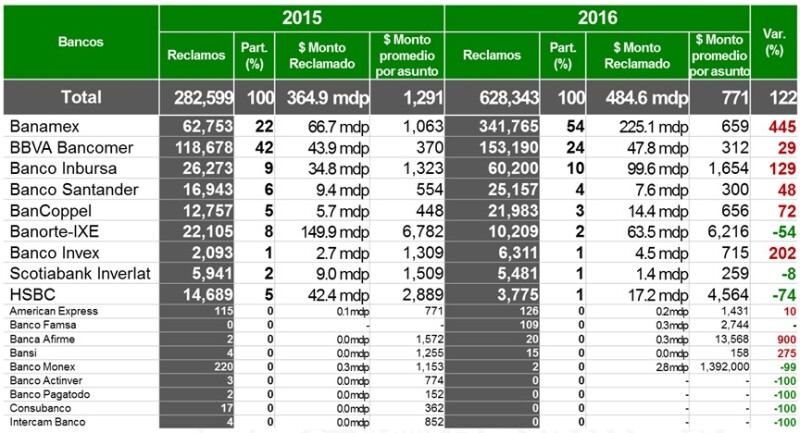The image size is (800, 433).
Task: Select the BBVA Bancomer row name
Action: point(71,148)
